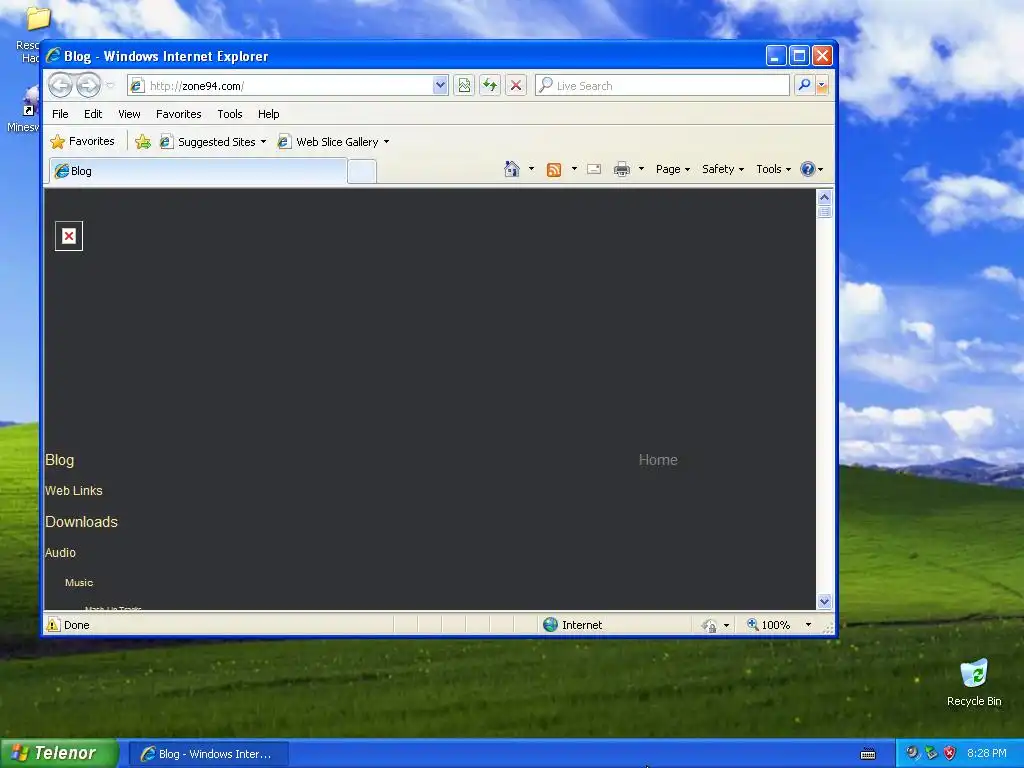Follow the Audio link
Viewport: 1024px width, 768px height.
coord(61,552)
